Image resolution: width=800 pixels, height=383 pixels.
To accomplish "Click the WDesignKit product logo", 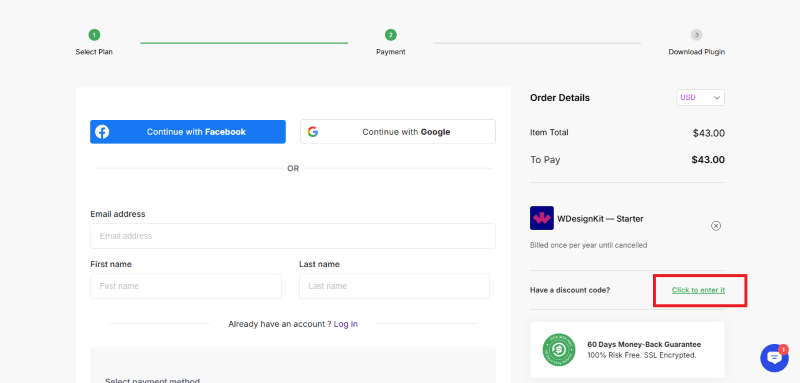I will pyautogui.click(x=542, y=218).
